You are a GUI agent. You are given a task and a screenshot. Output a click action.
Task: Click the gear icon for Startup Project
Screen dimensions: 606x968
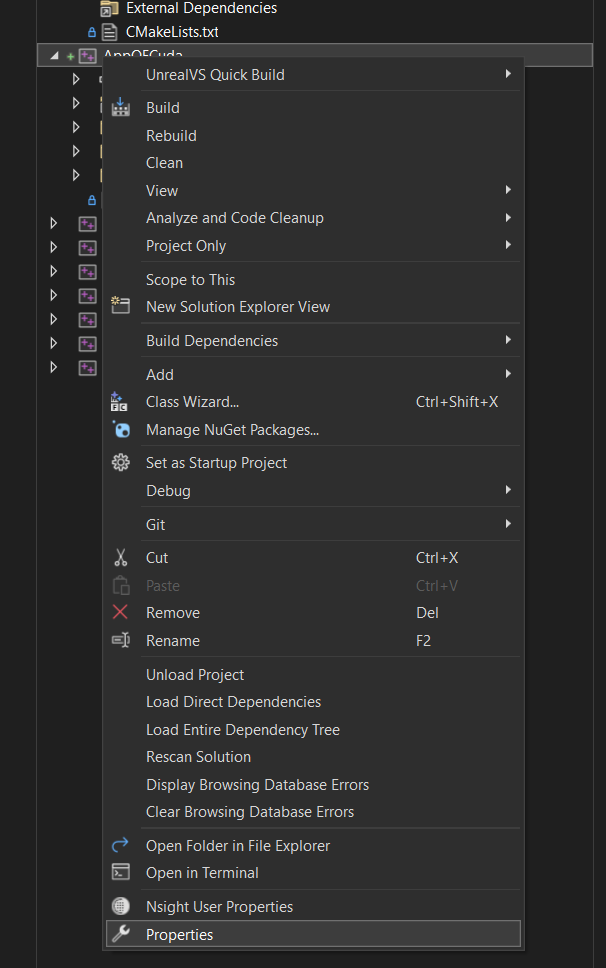(x=121, y=463)
